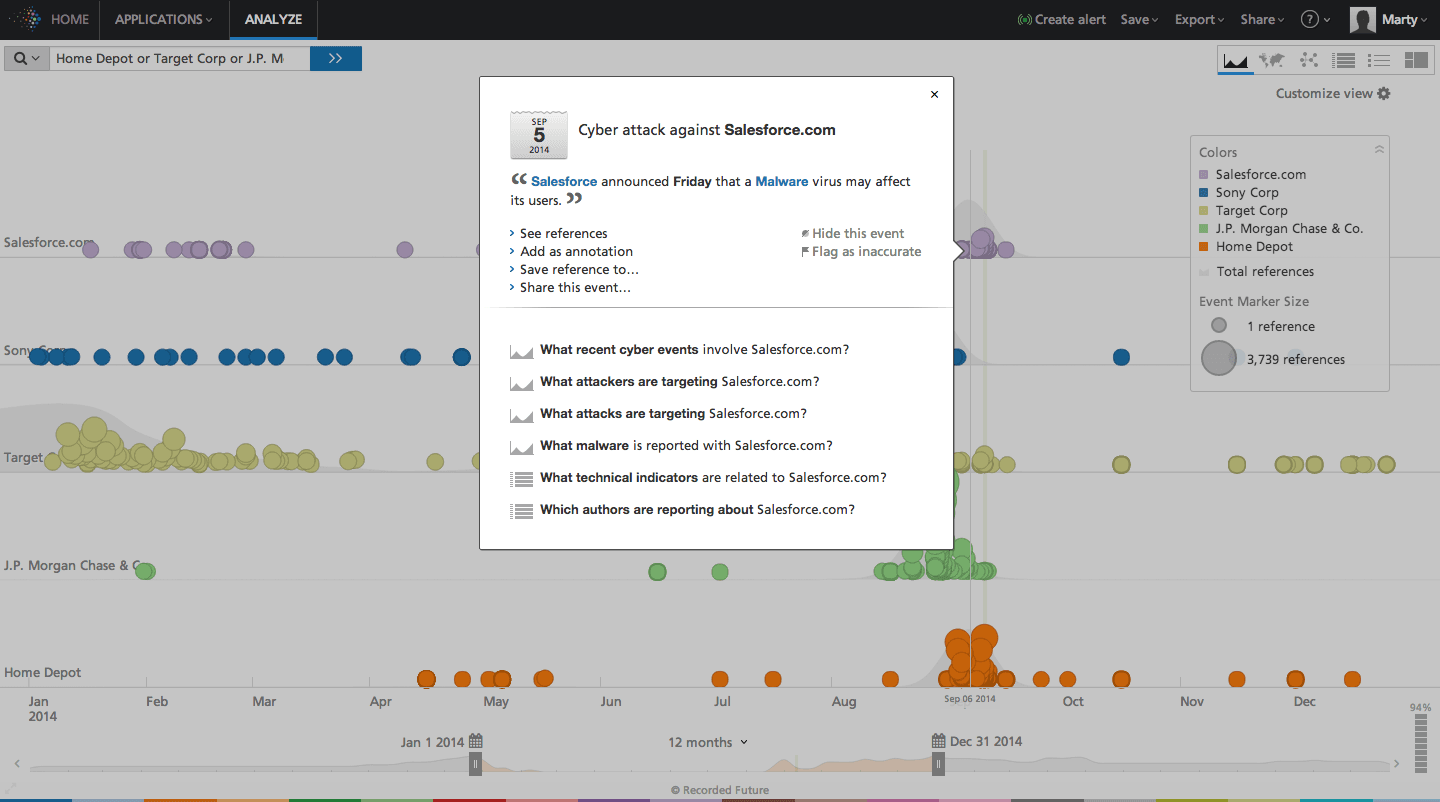
Task: Click What technical indicators question
Action: [713, 477]
